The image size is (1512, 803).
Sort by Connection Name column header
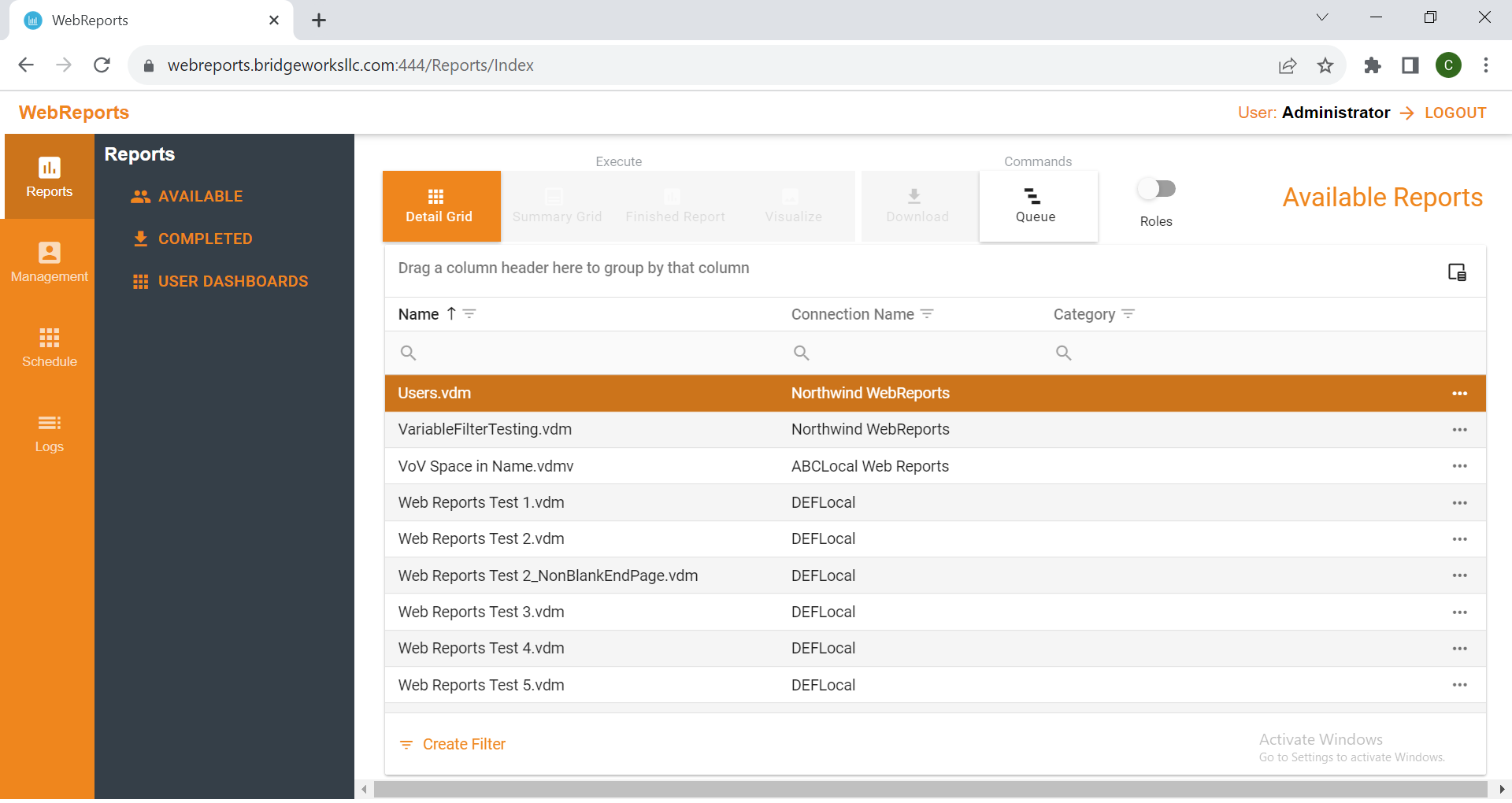(852, 314)
